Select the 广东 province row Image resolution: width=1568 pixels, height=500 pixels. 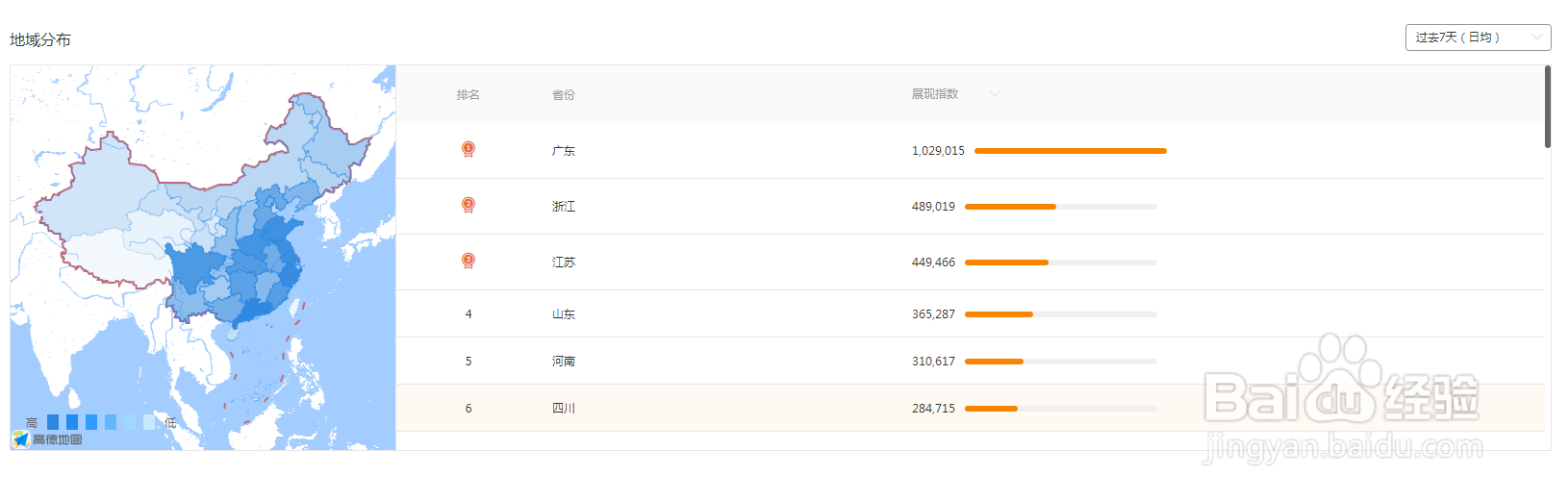[970, 151]
